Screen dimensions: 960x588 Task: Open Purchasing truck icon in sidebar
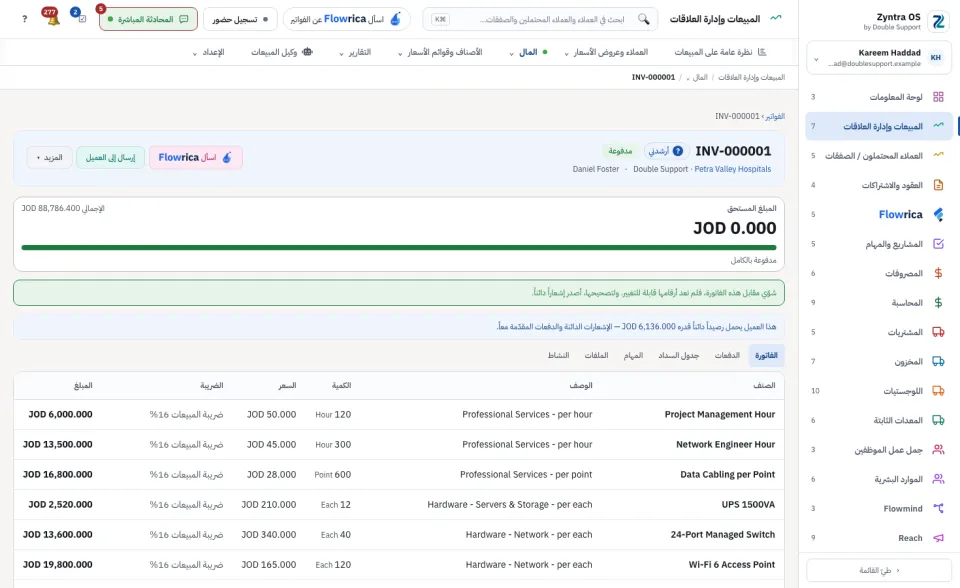tap(938, 332)
